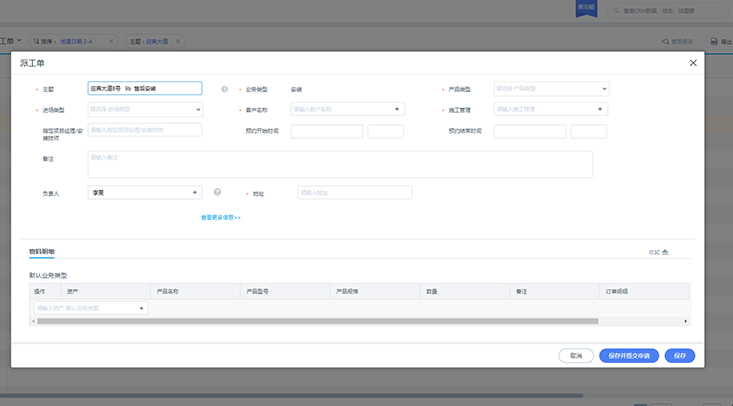Click into the 备注 text area

(x=340, y=164)
